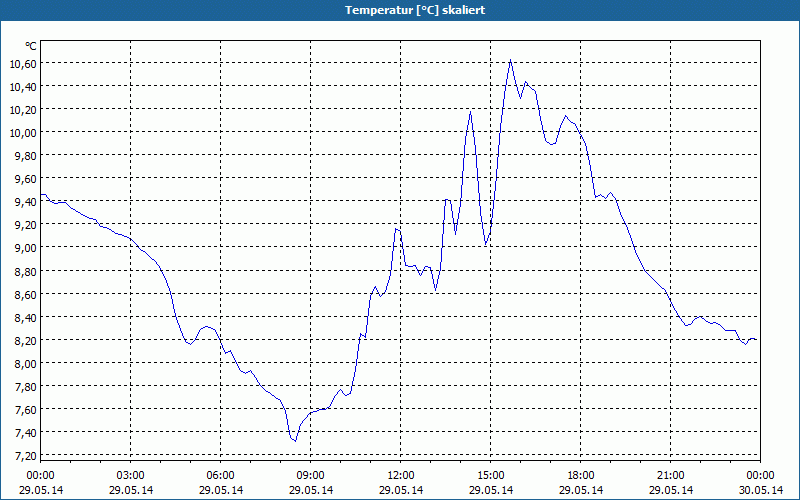Select the 15:00 time axis label
Image resolution: width=800 pixels, height=500 pixels.
(x=491, y=475)
